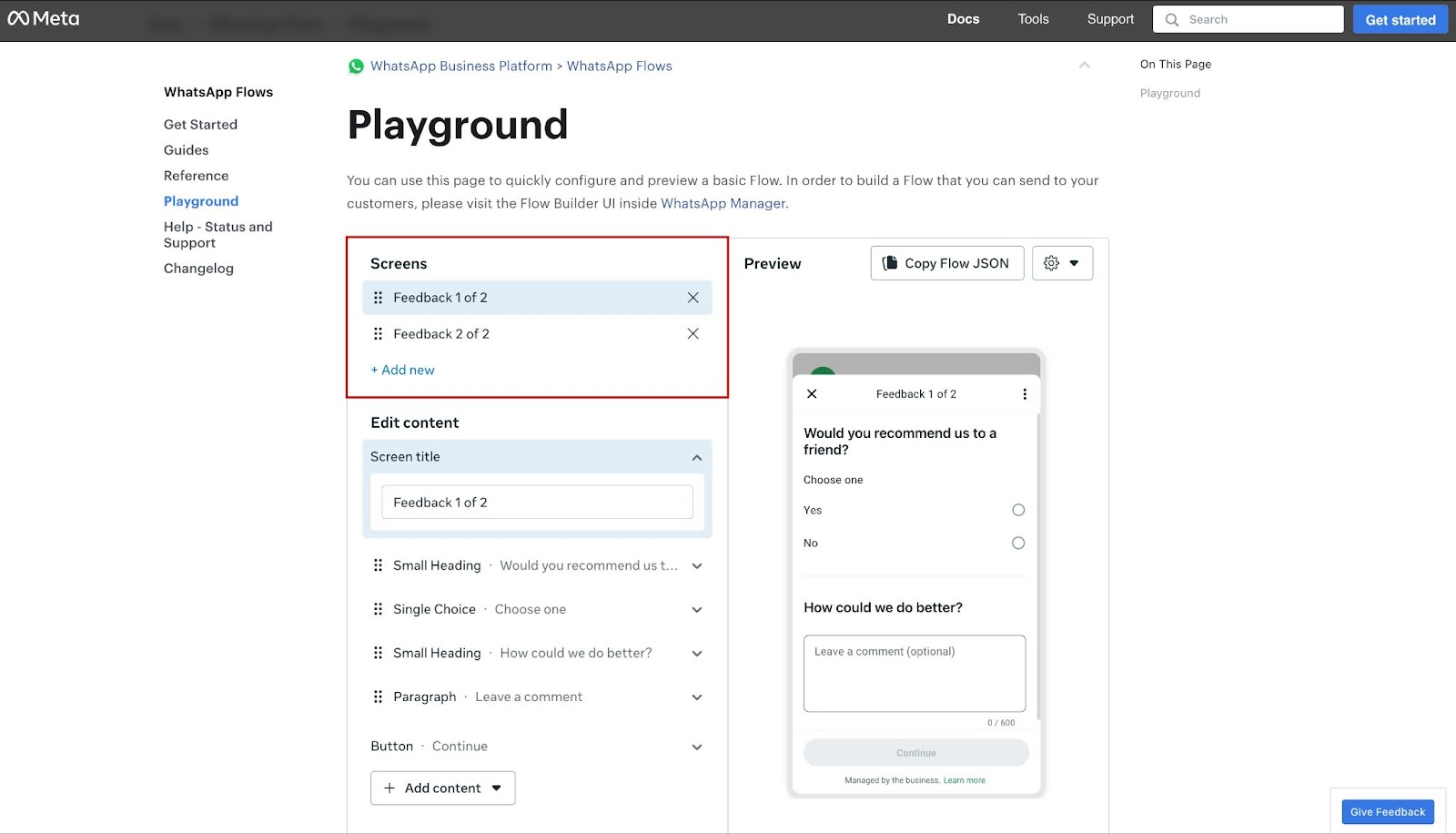Go to Get Started in sidebar

pos(200,125)
